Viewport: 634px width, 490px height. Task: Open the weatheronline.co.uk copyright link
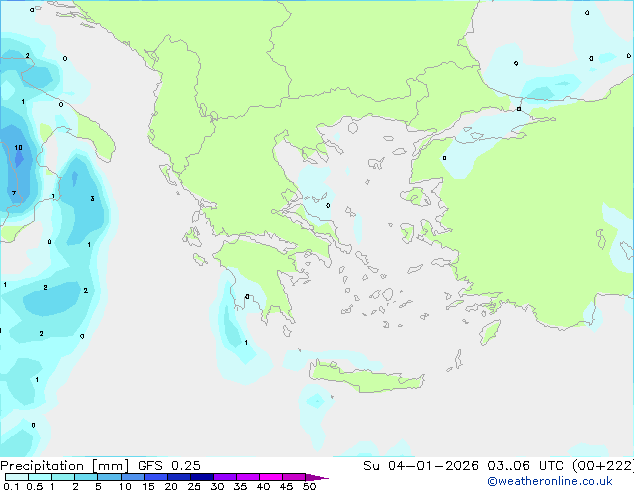coord(550,481)
